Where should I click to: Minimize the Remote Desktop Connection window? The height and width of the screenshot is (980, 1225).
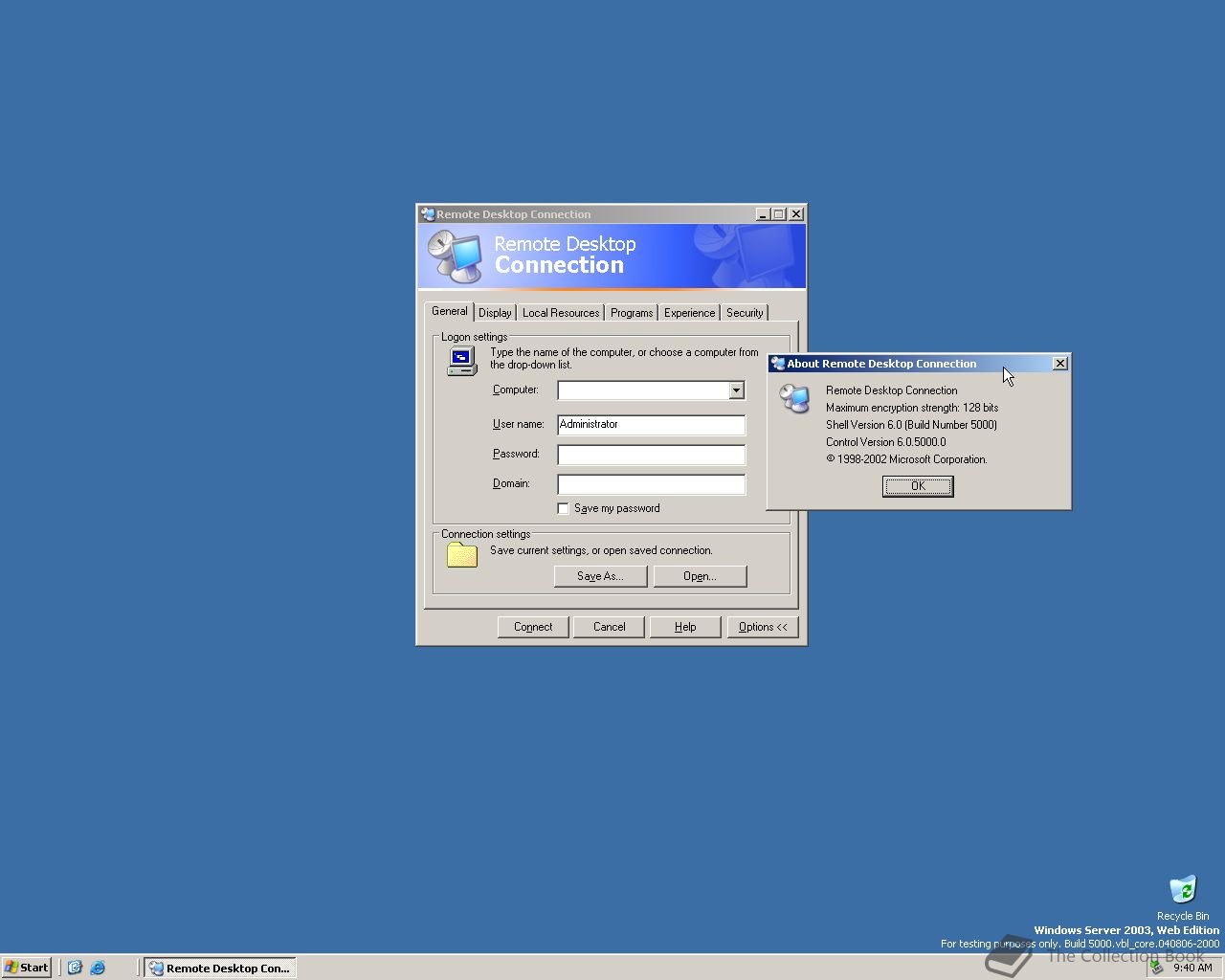coord(763,214)
